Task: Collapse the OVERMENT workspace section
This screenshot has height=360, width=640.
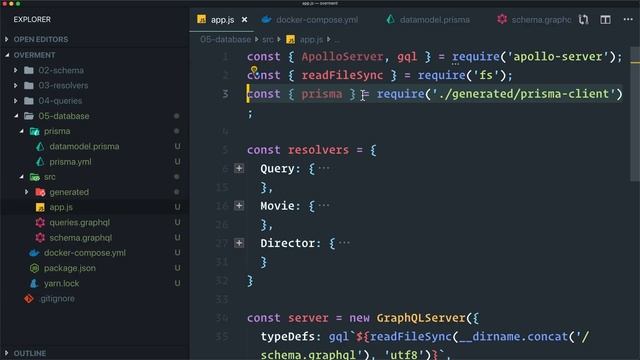Action: (x=7, y=55)
